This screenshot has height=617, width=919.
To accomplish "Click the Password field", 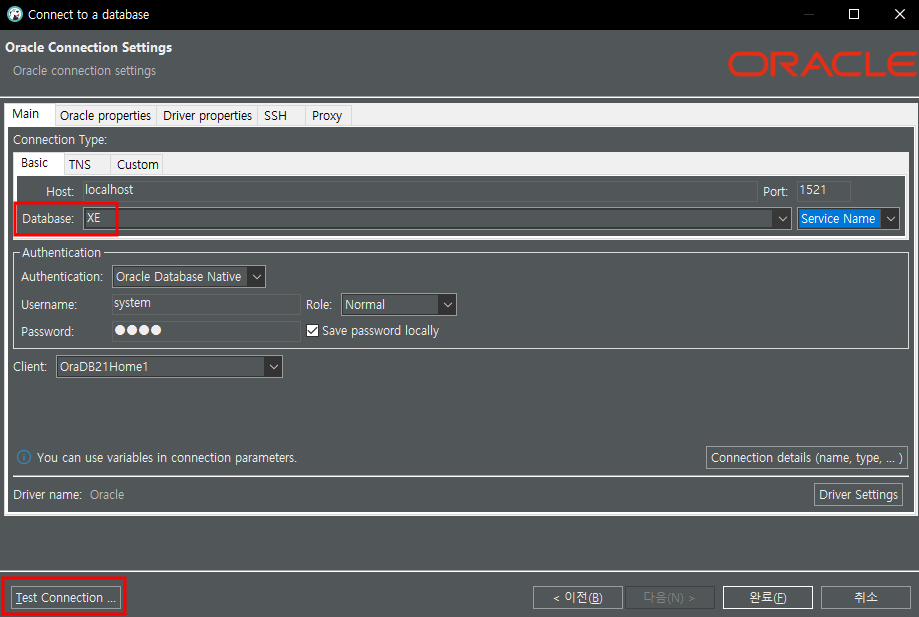I will 206,331.
